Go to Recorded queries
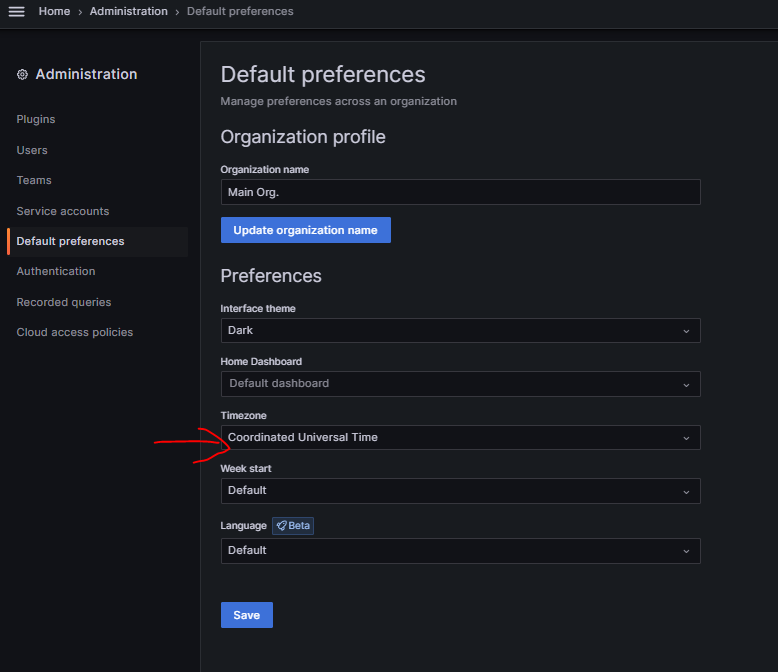 tap(64, 302)
